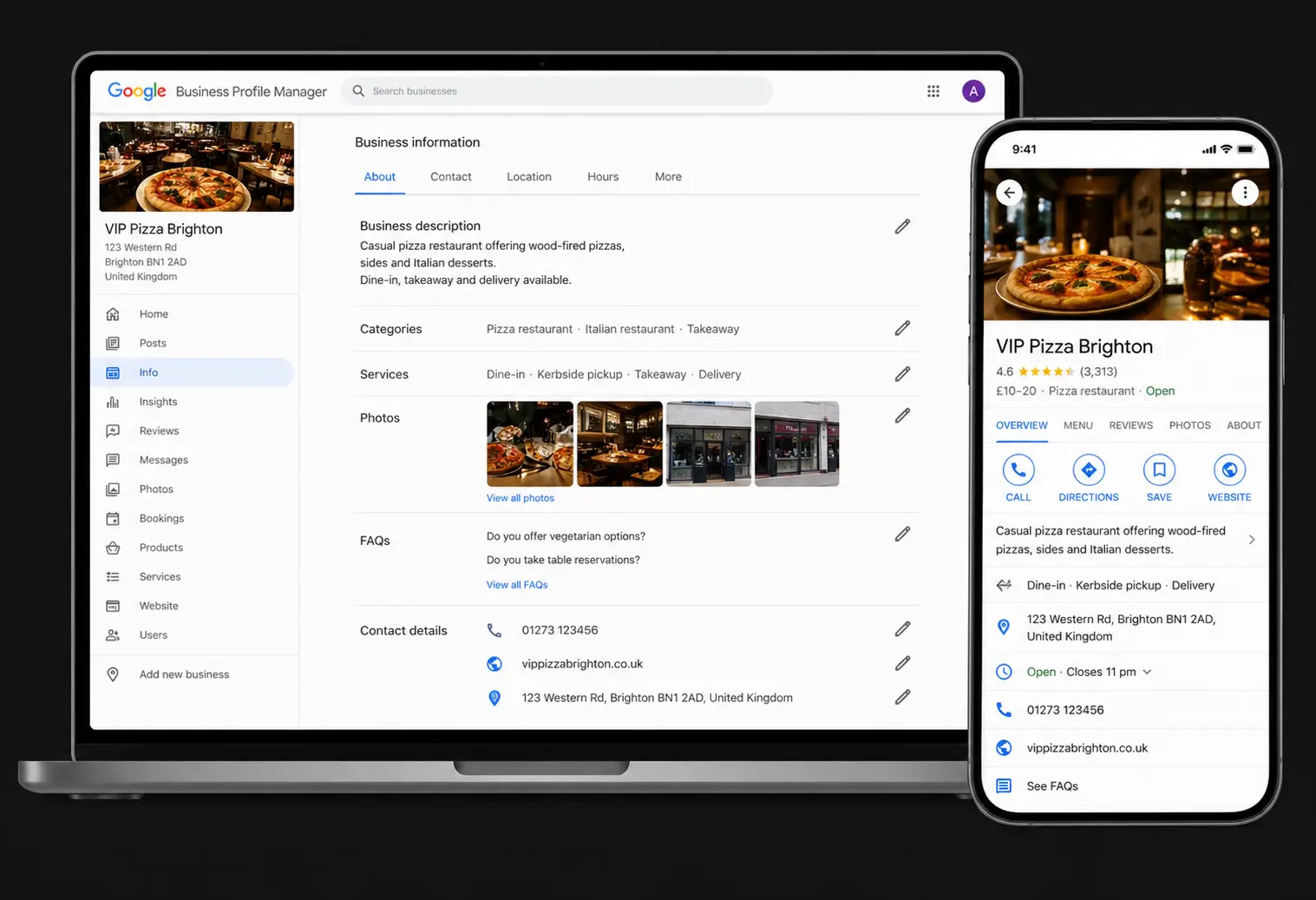Tap the location pin icon on the phone

tap(1004, 627)
